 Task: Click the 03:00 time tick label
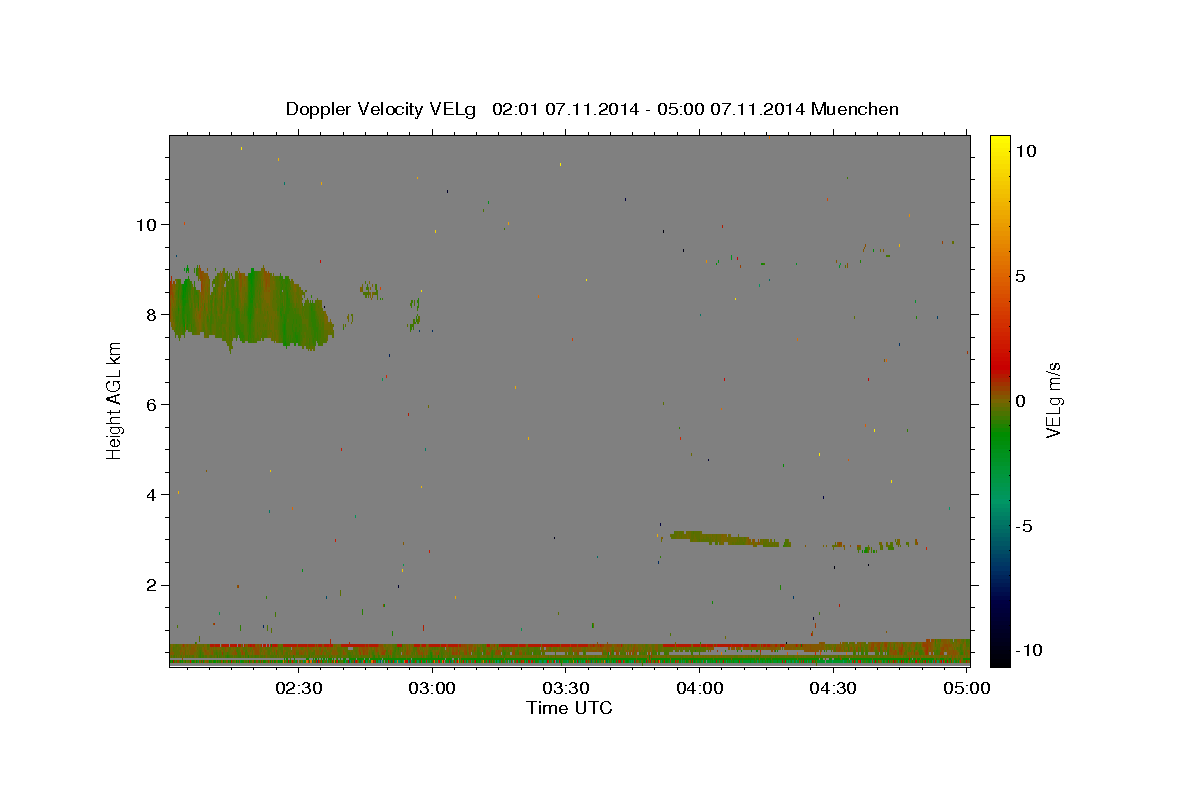(433, 688)
